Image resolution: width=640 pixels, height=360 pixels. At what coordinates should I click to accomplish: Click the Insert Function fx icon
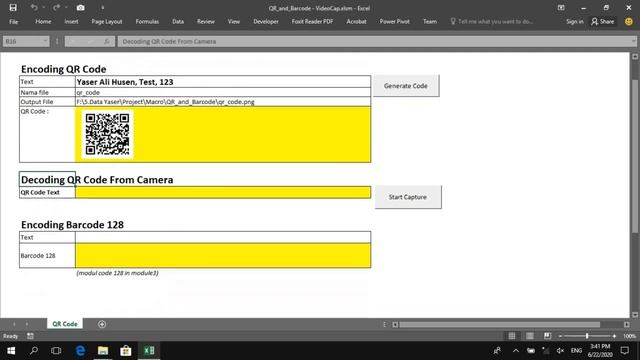point(107,41)
